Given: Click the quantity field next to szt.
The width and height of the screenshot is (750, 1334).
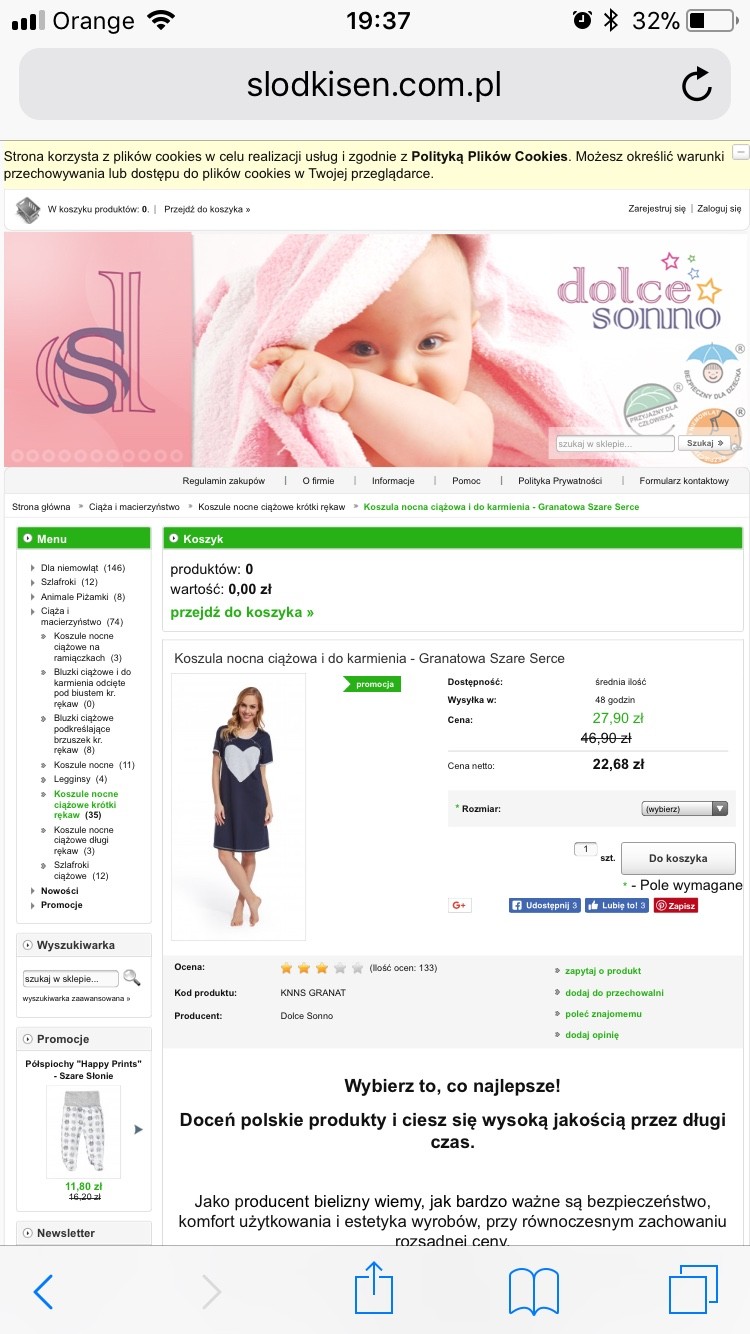Looking at the screenshot, I should tap(585, 849).
